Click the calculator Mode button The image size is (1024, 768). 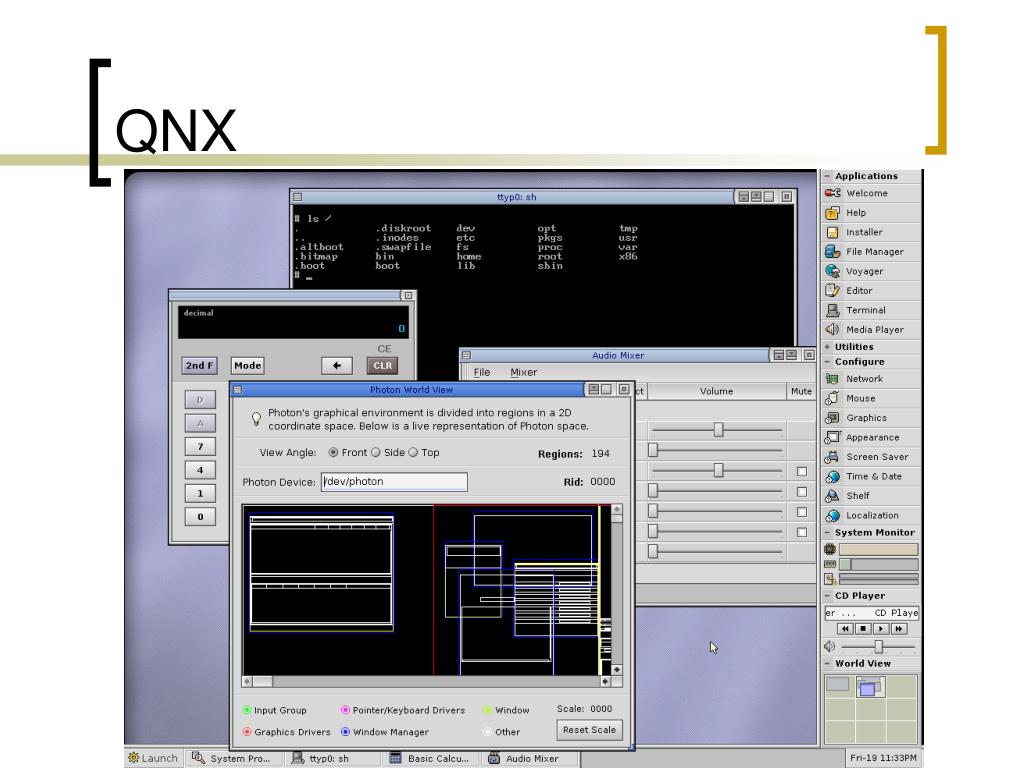[x=248, y=366]
